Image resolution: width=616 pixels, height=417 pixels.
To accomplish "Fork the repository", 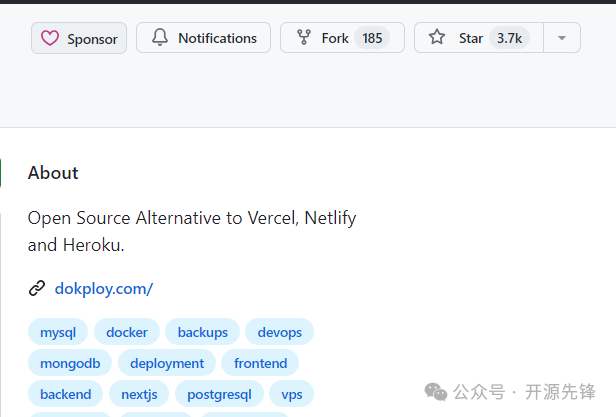I will tap(342, 38).
